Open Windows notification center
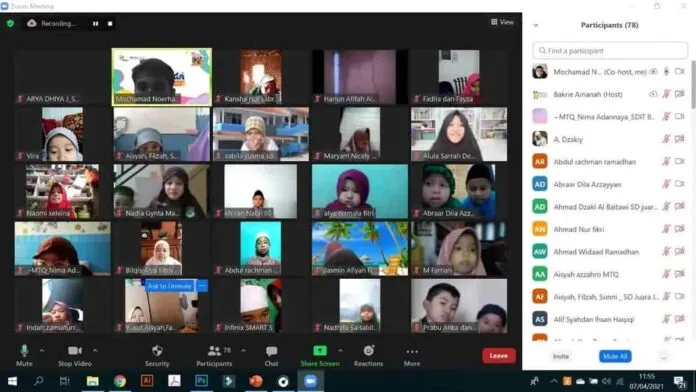 pos(679,381)
